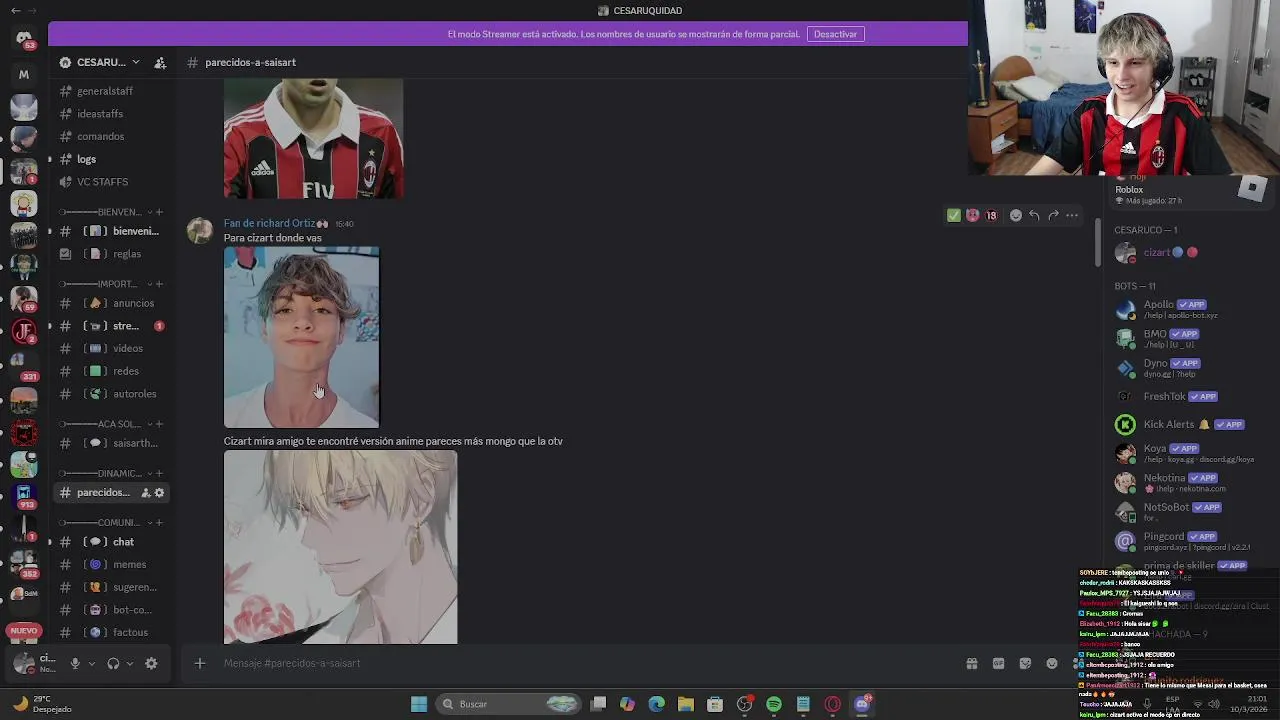This screenshot has height=720, width=1280.
Task: Open more message options ellipsis
Action: point(1072,215)
